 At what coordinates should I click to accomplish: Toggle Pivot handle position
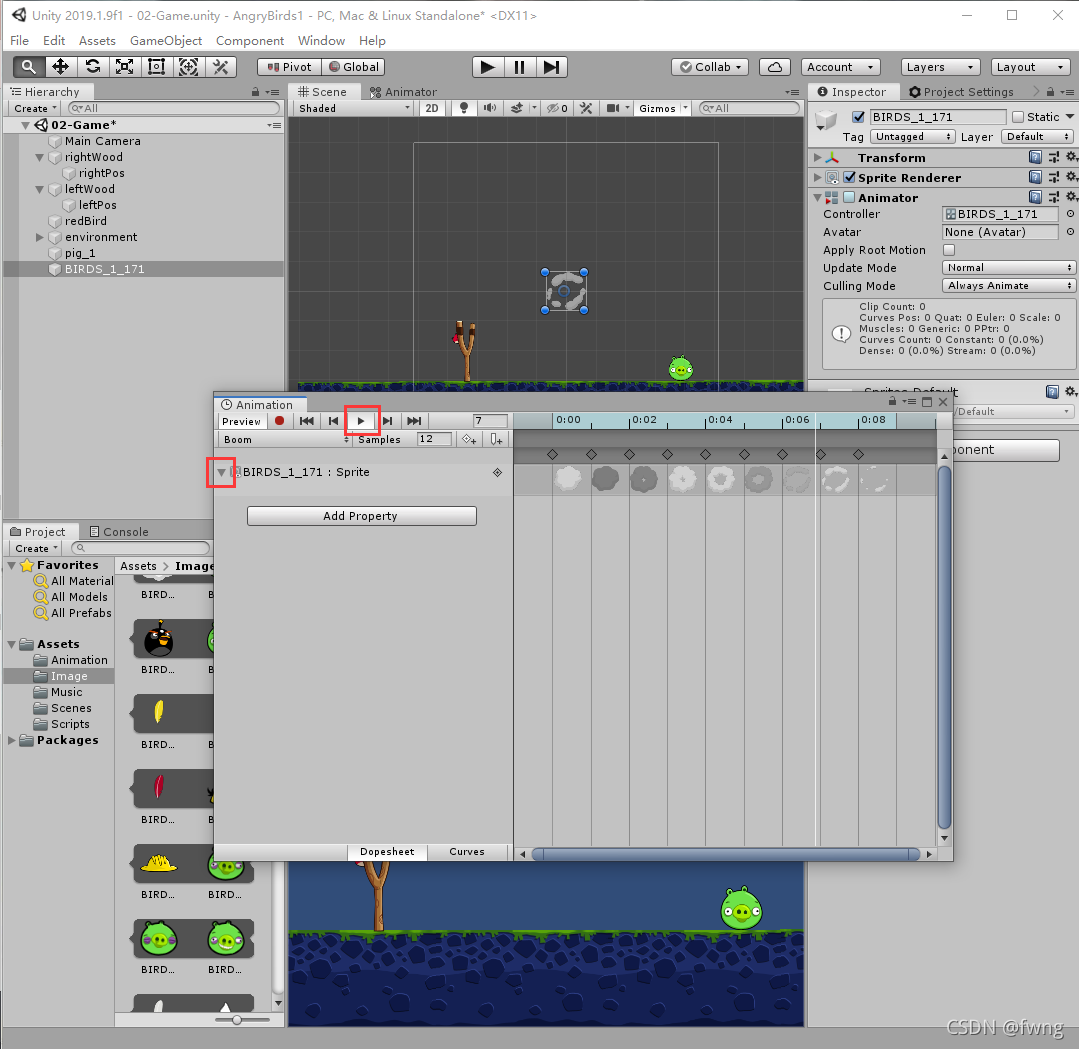pos(289,67)
